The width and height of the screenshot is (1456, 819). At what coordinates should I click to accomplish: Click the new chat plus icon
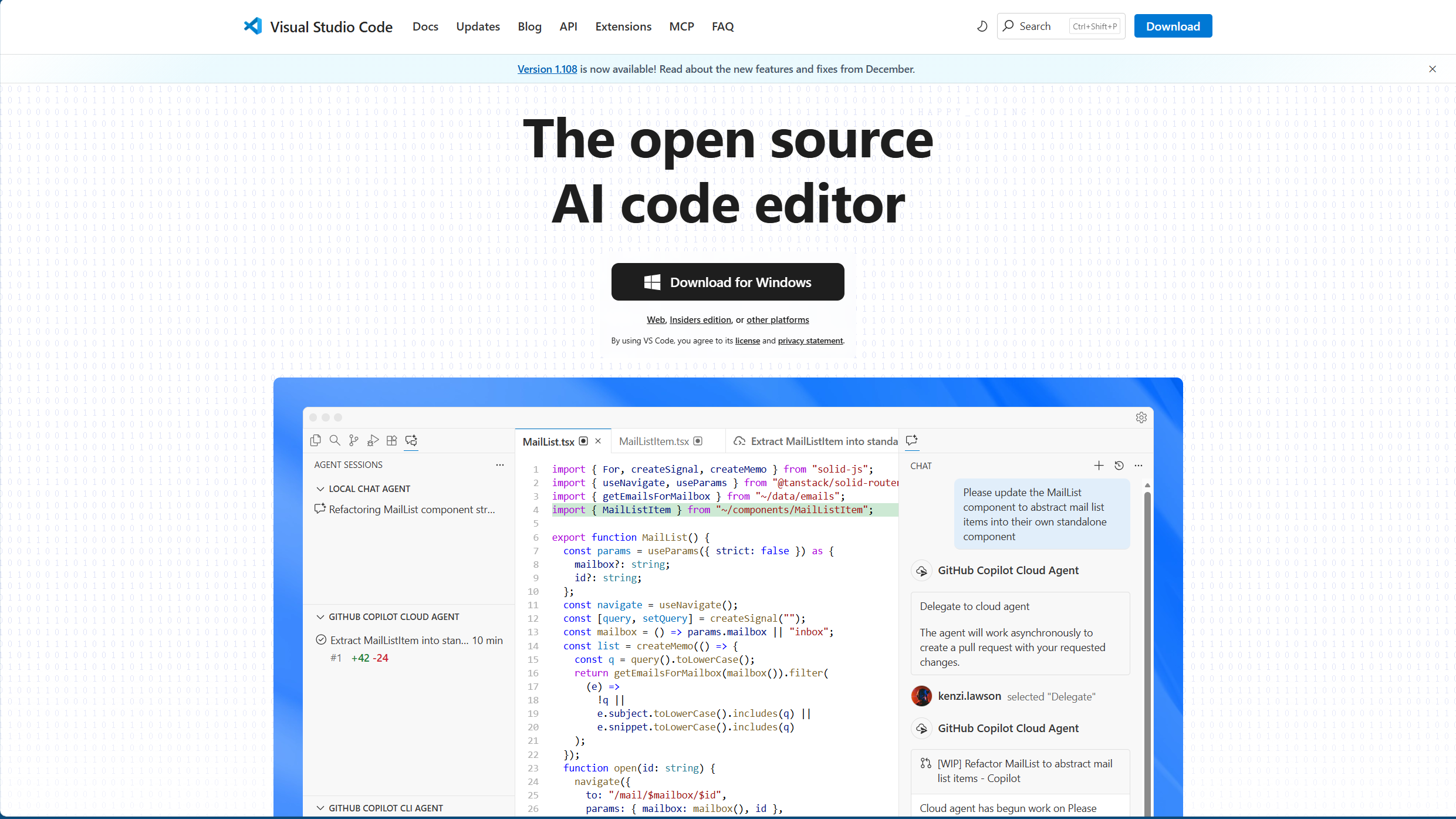tap(1099, 466)
